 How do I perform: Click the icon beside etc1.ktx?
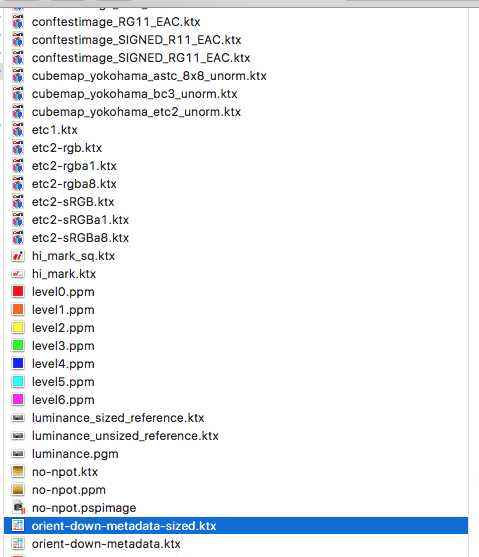(x=18, y=130)
